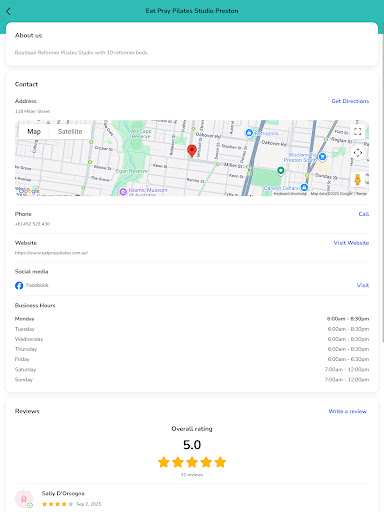Go back using the header arrow

(8, 11)
